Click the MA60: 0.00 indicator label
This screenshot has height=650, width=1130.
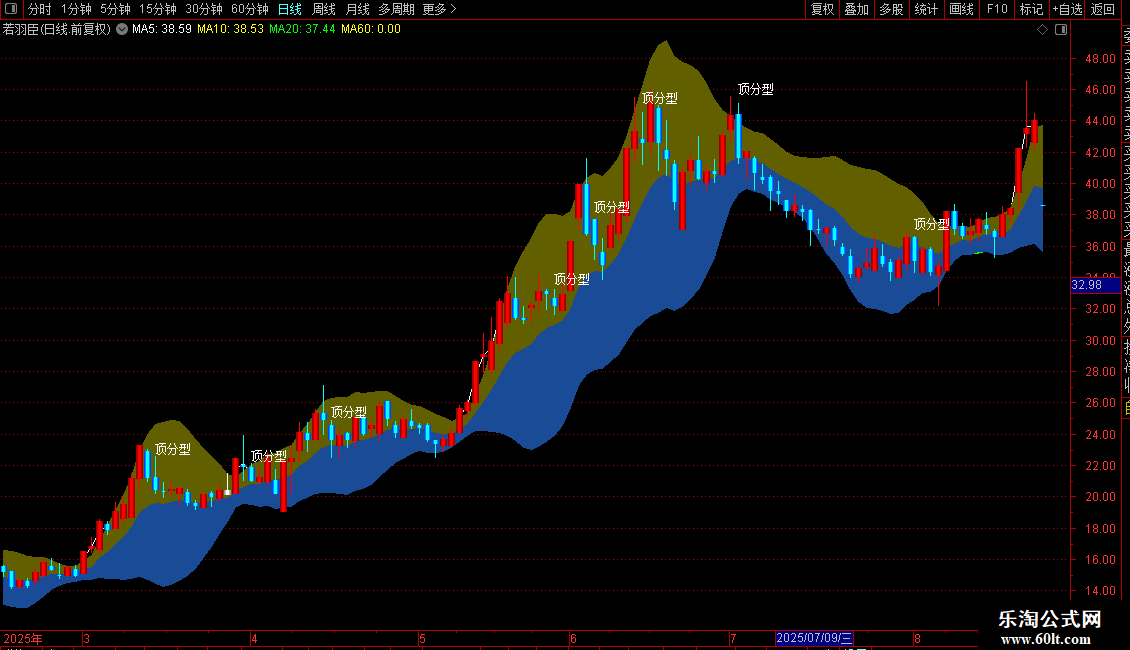370,29
